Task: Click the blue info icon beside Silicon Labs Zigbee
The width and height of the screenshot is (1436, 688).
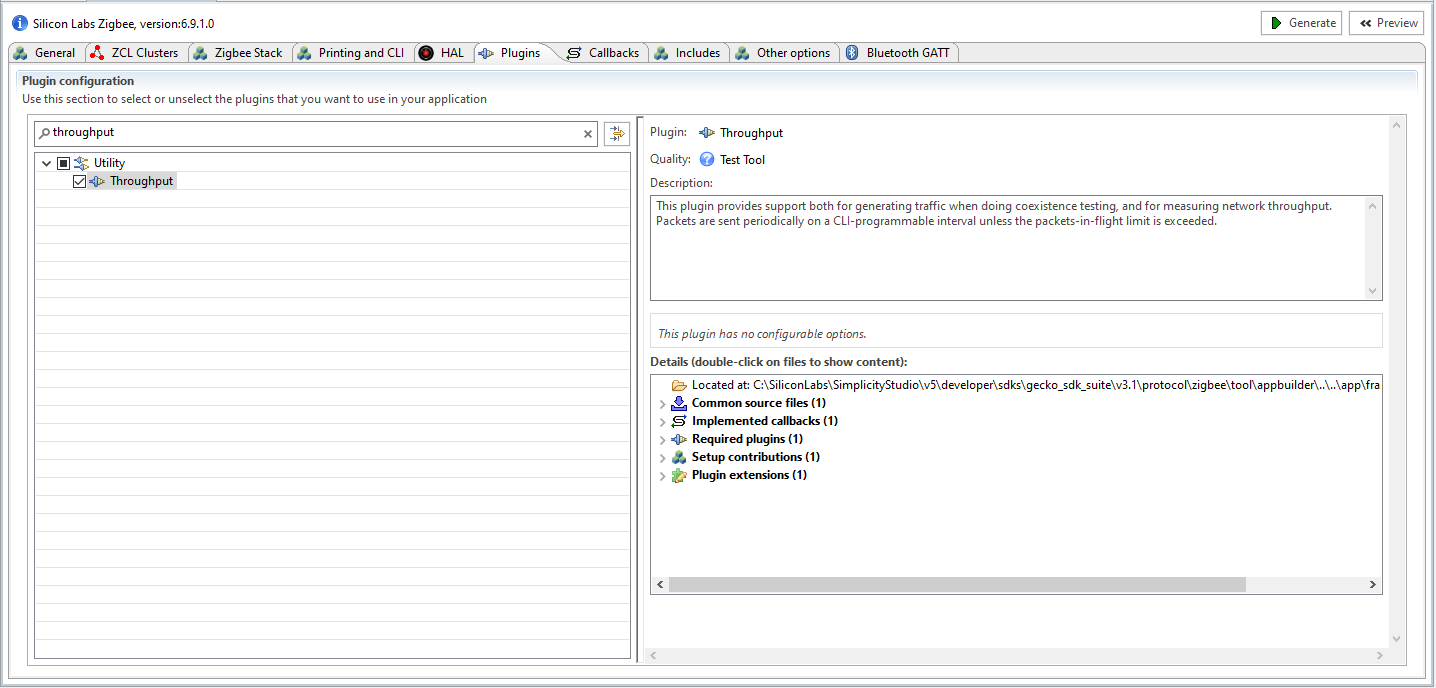Action: pos(20,23)
